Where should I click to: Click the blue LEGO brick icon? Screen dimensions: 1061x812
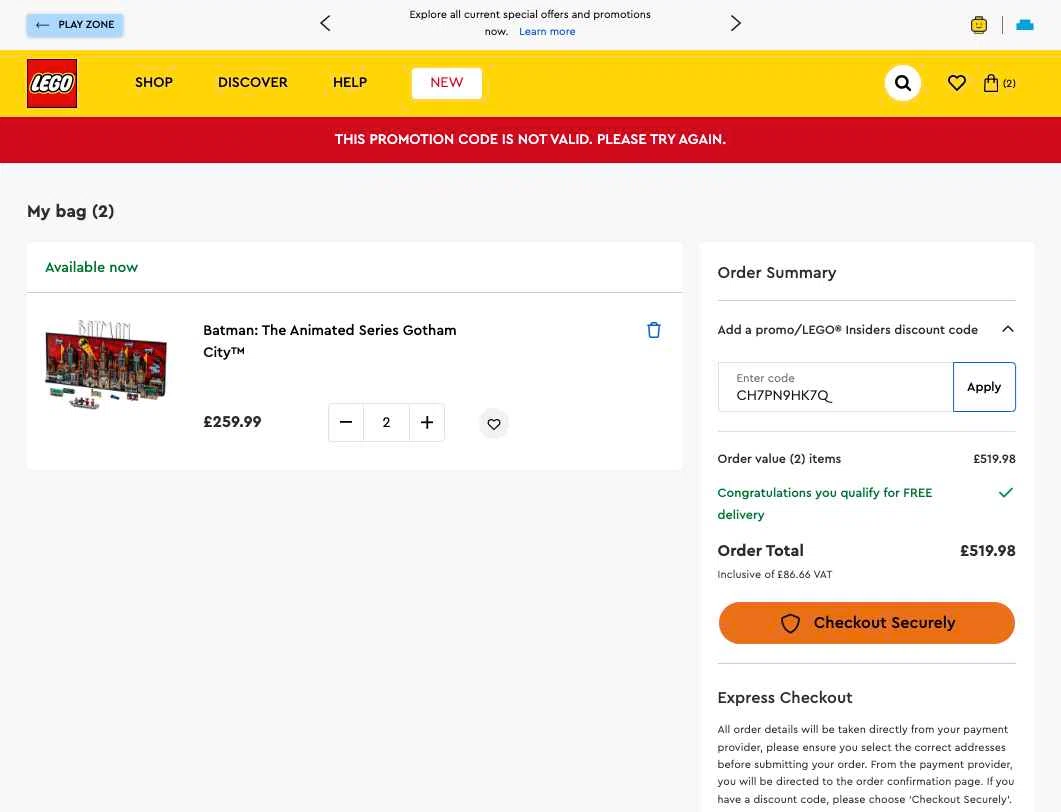[x=1025, y=25]
